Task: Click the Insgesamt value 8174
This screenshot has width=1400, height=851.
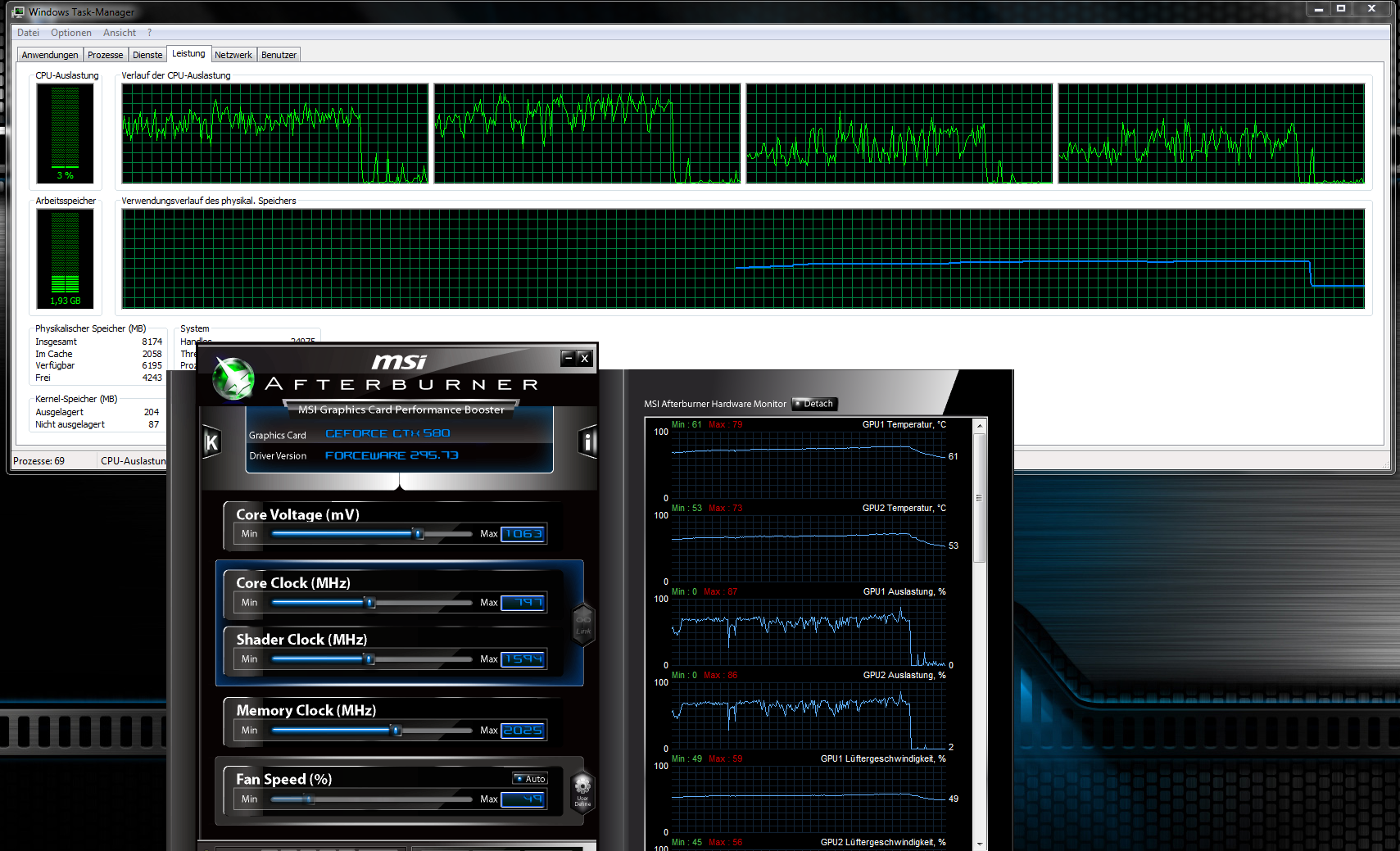Action: coord(152,342)
